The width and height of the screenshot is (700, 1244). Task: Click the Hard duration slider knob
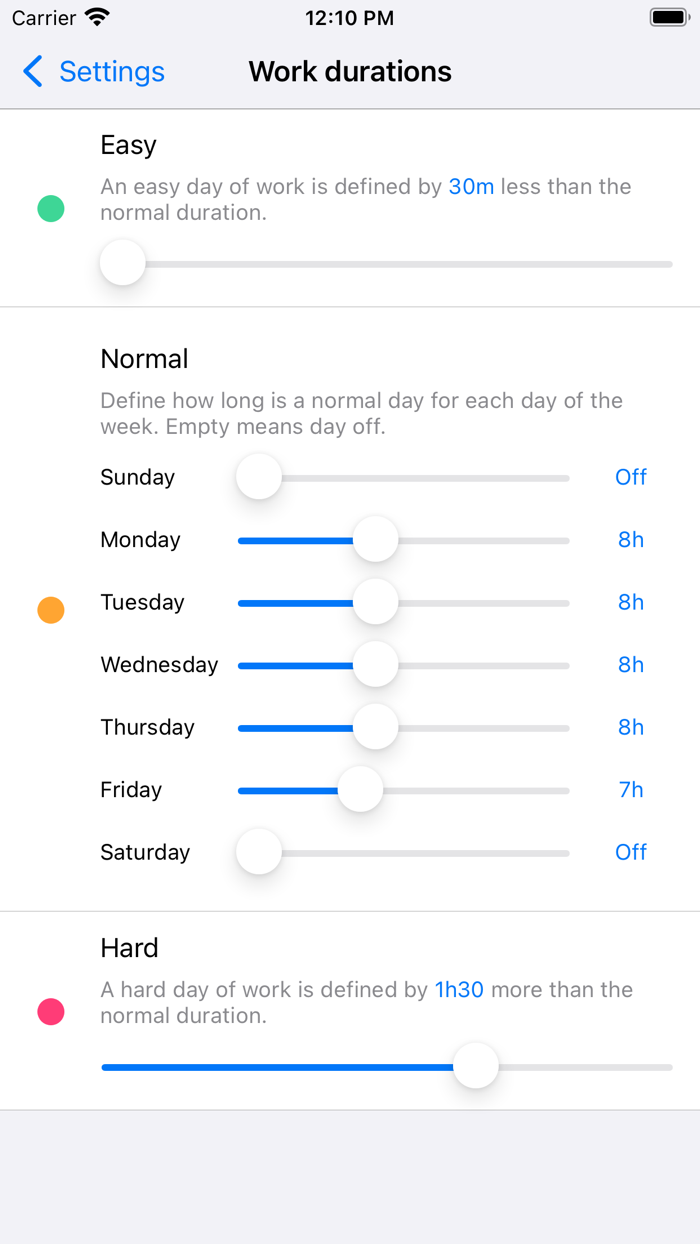coord(476,1066)
